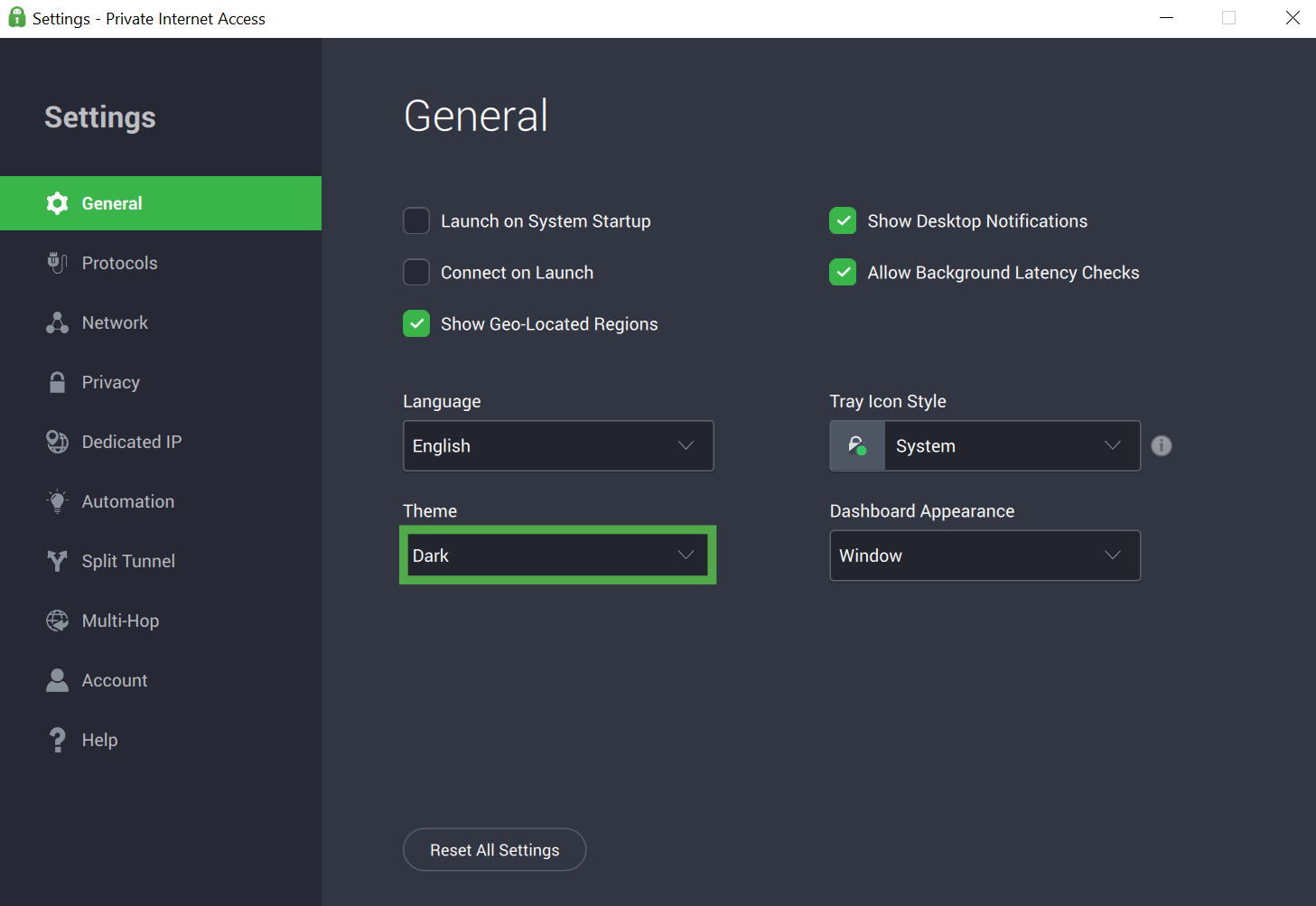Uncheck Show Geo-Located Regions
This screenshot has width=1316, height=906.
[416, 323]
